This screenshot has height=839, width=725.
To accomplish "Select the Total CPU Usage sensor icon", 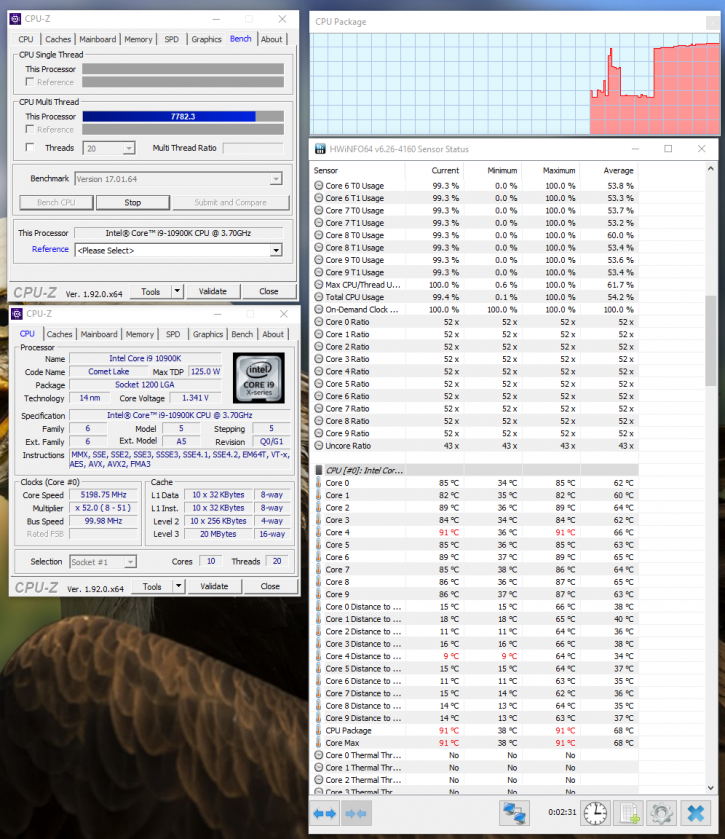I will 319,297.
